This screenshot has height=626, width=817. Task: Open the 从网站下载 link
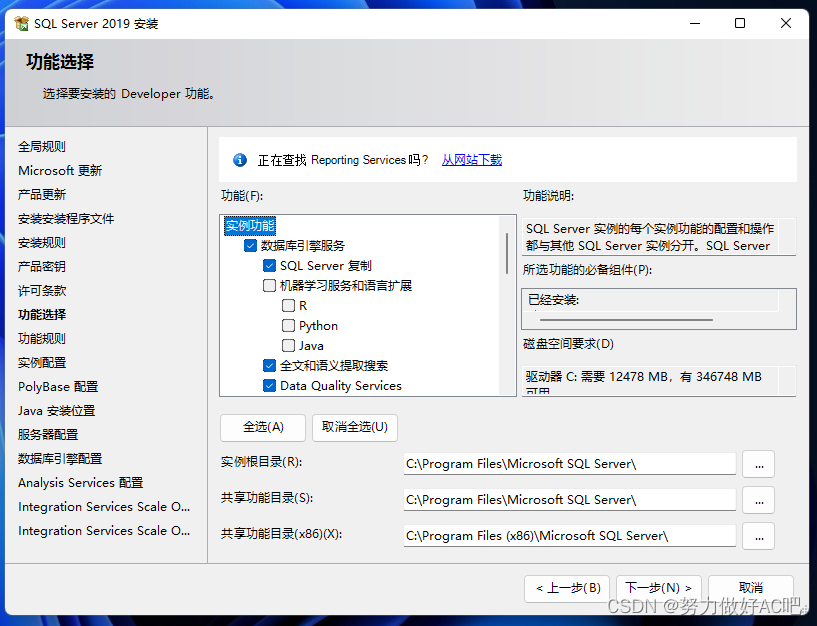click(x=472, y=160)
